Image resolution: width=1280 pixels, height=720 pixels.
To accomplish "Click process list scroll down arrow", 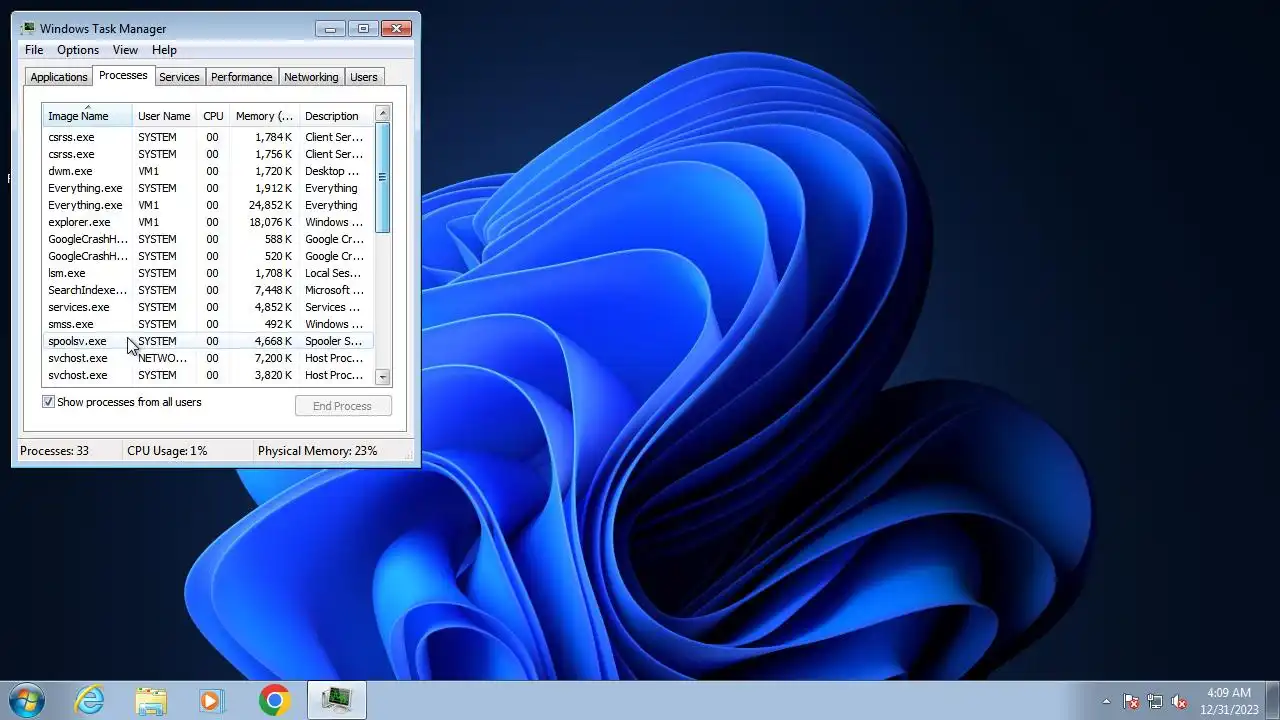I will pyautogui.click(x=382, y=377).
